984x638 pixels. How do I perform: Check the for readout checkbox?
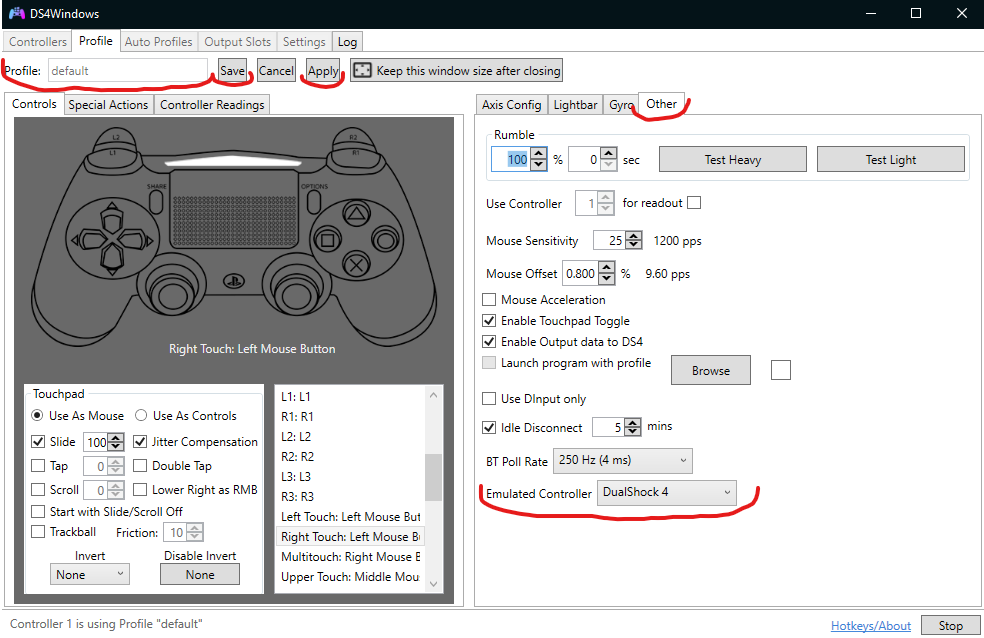[694, 203]
